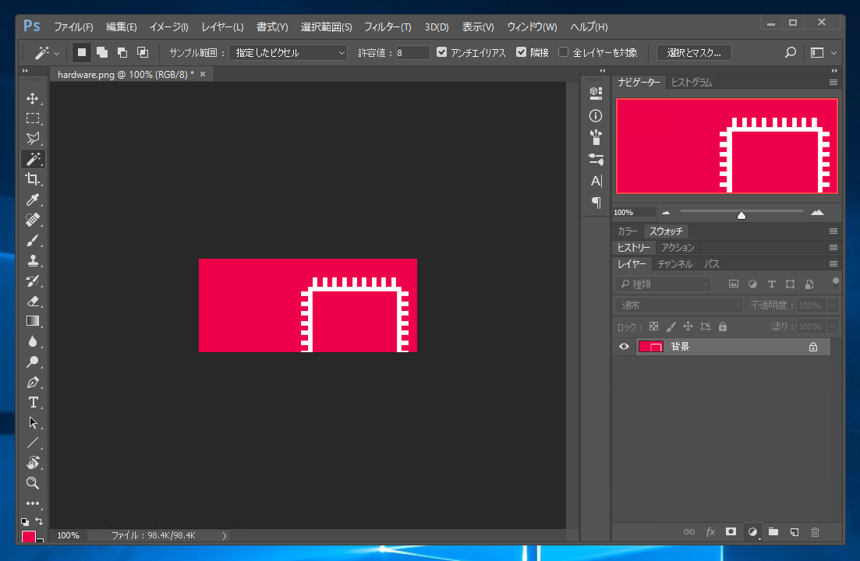The image size is (860, 561).
Task: Switch to the アクション tab
Action: coord(678,247)
